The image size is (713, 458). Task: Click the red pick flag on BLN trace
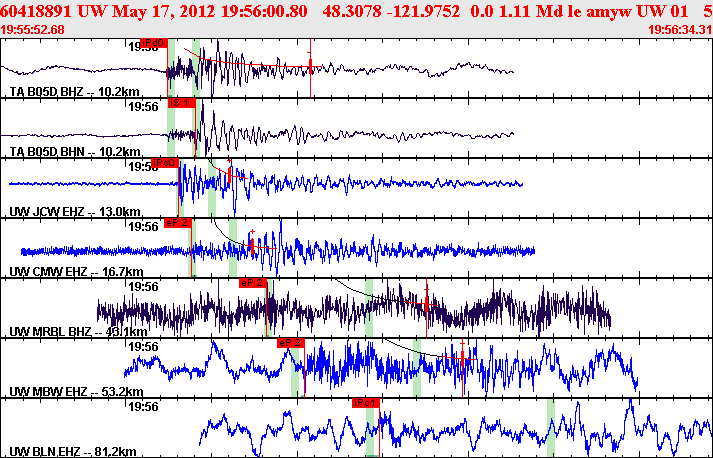(366, 402)
